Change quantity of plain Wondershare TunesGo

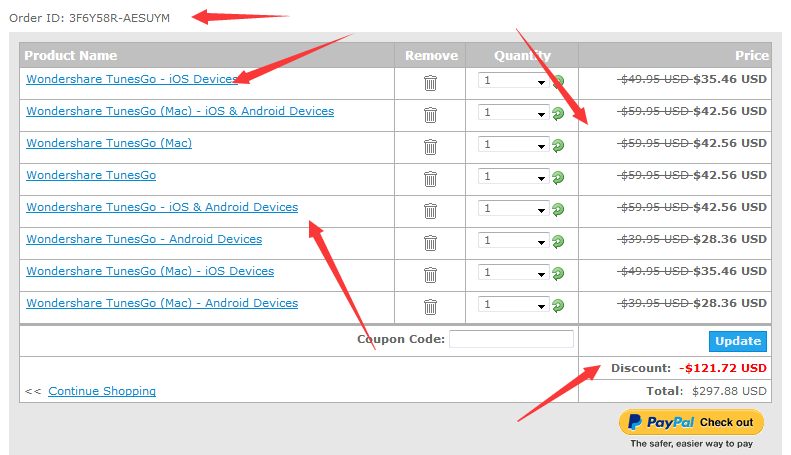pyautogui.click(x=514, y=176)
